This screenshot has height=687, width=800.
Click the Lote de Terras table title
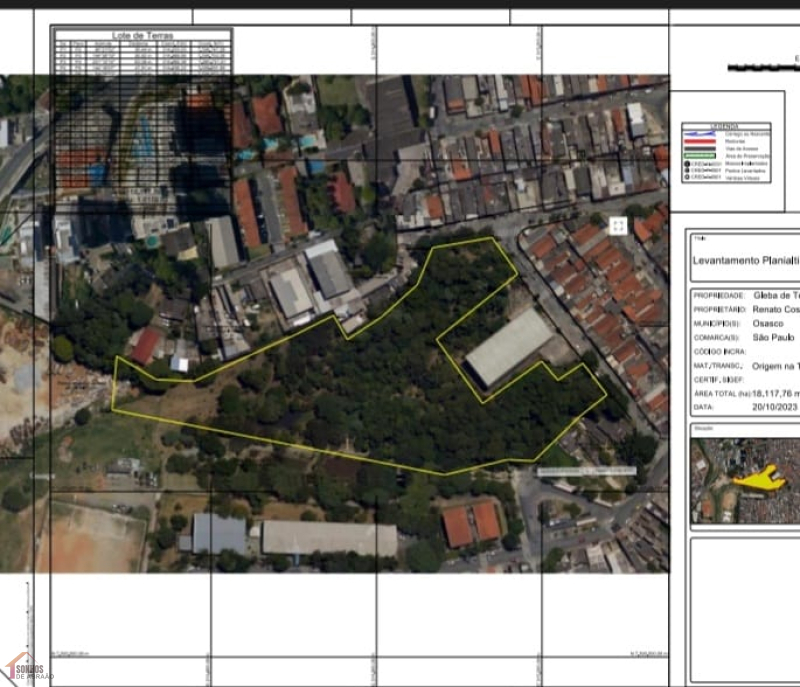(142, 35)
